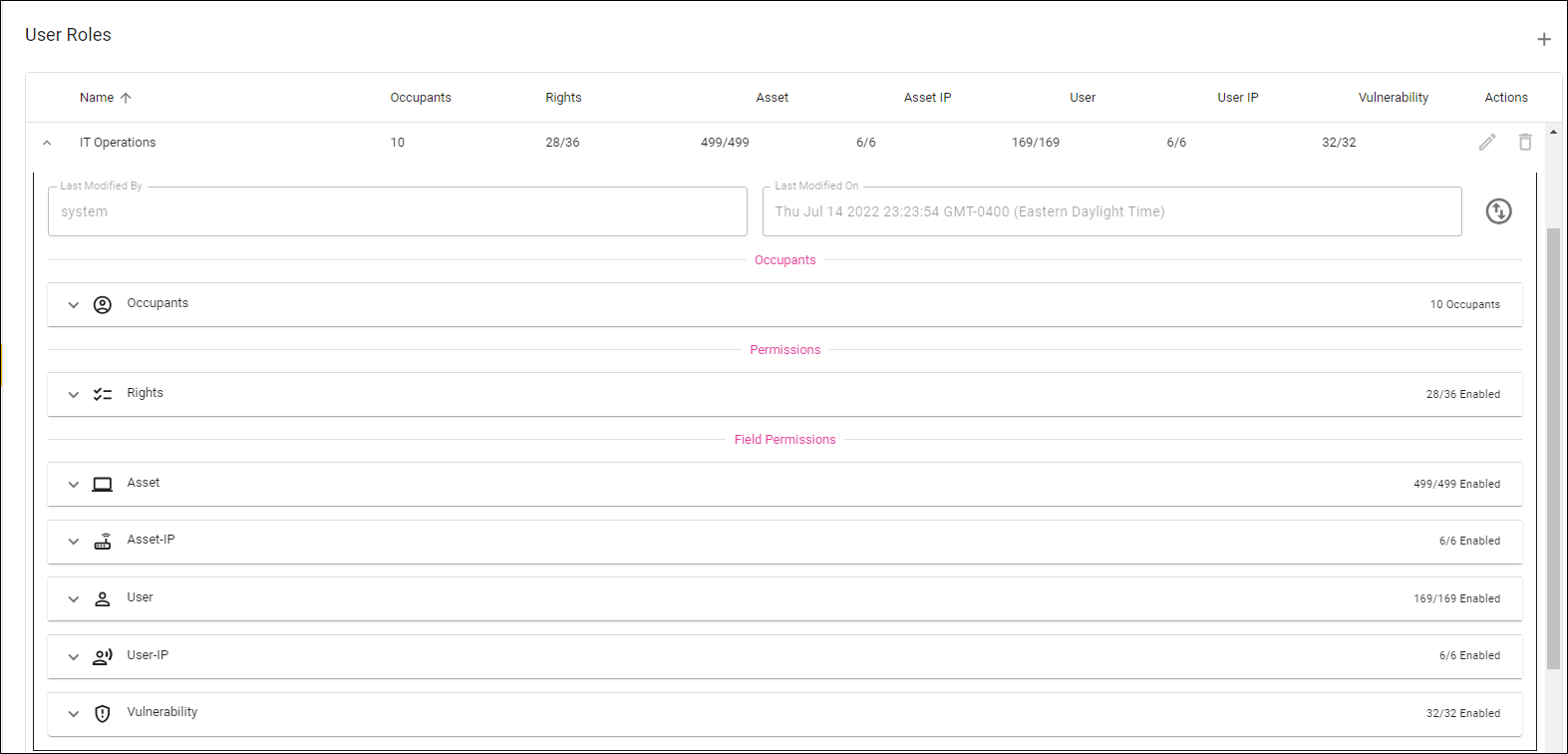
Task: Click the 28/36 Enabled label
Action: (1463, 395)
